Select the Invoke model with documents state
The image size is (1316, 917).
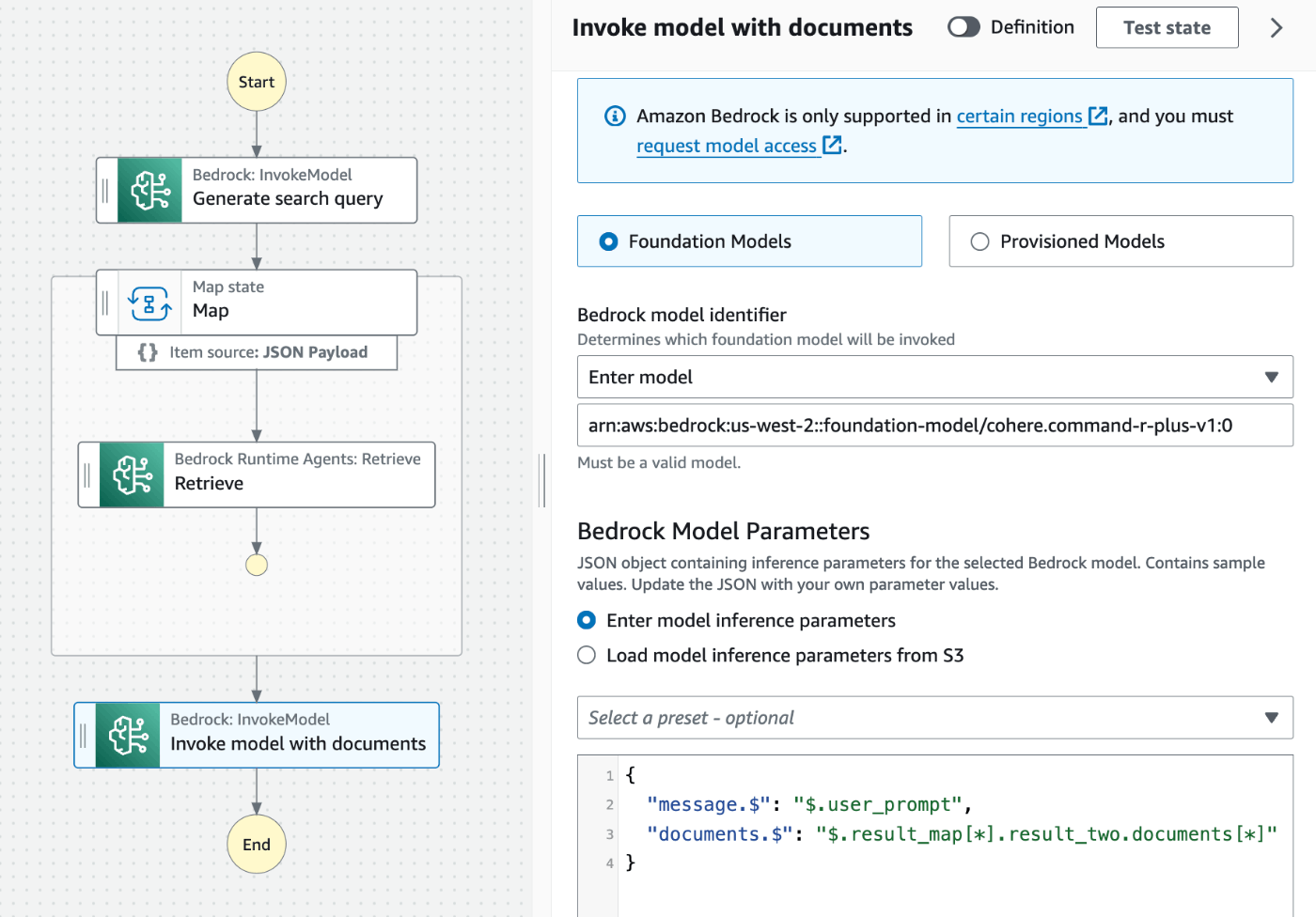(x=257, y=736)
